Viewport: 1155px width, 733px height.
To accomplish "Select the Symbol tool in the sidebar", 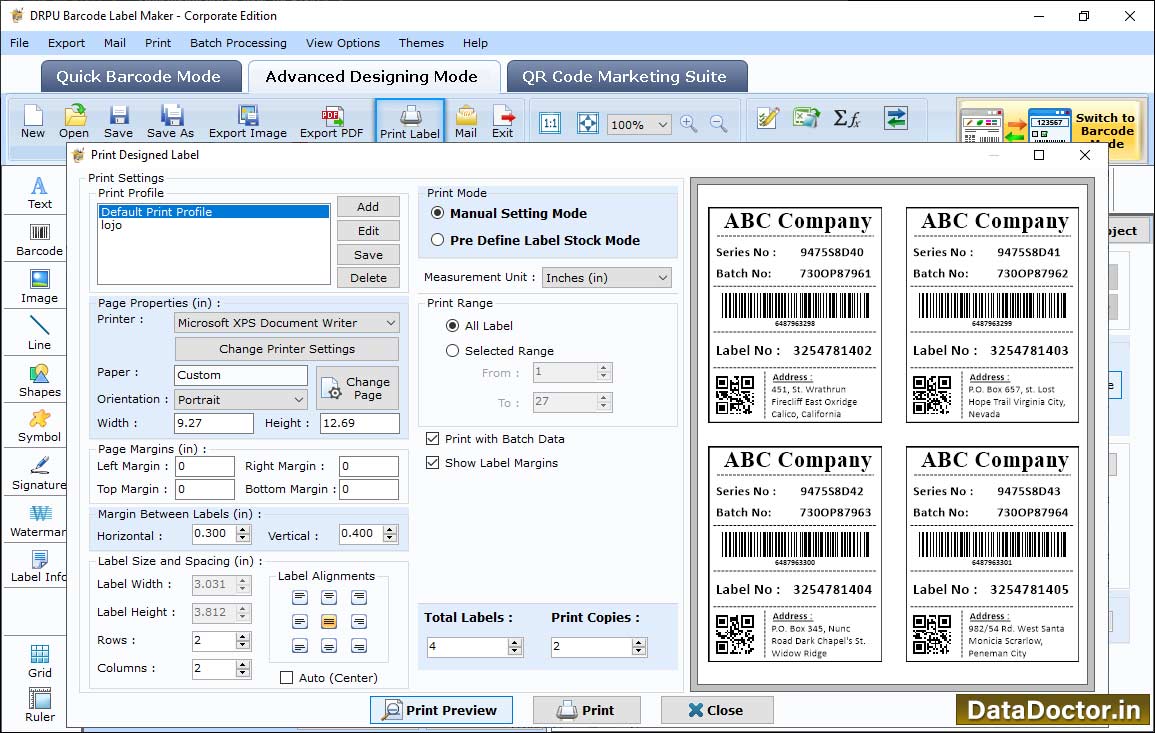I will coord(40,426).
